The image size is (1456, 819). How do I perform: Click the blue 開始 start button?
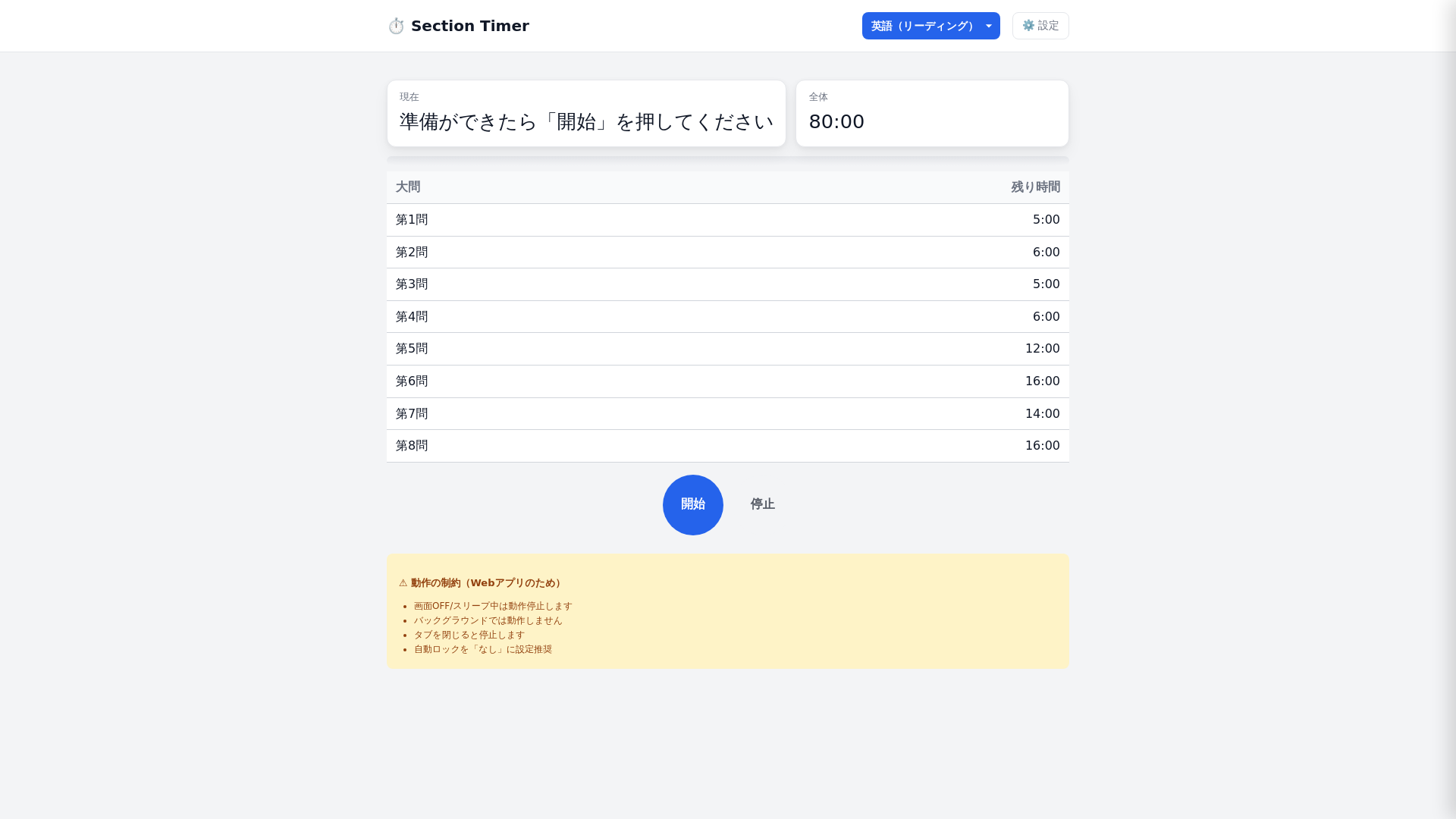(x=692, y=504)
